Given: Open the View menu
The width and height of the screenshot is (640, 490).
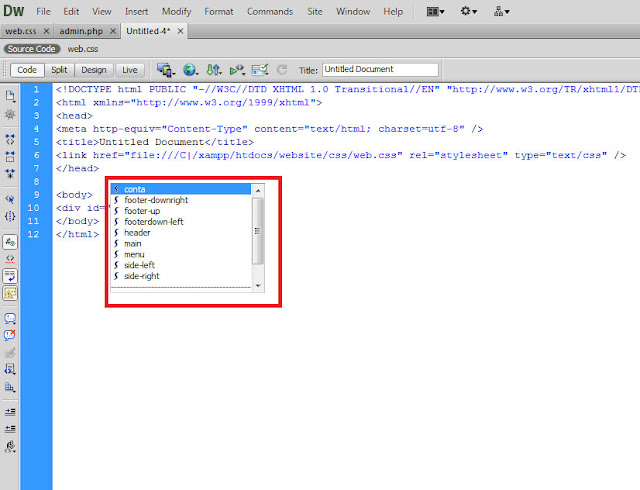Looking at the screenshot, I should click(x=102, y=11).
